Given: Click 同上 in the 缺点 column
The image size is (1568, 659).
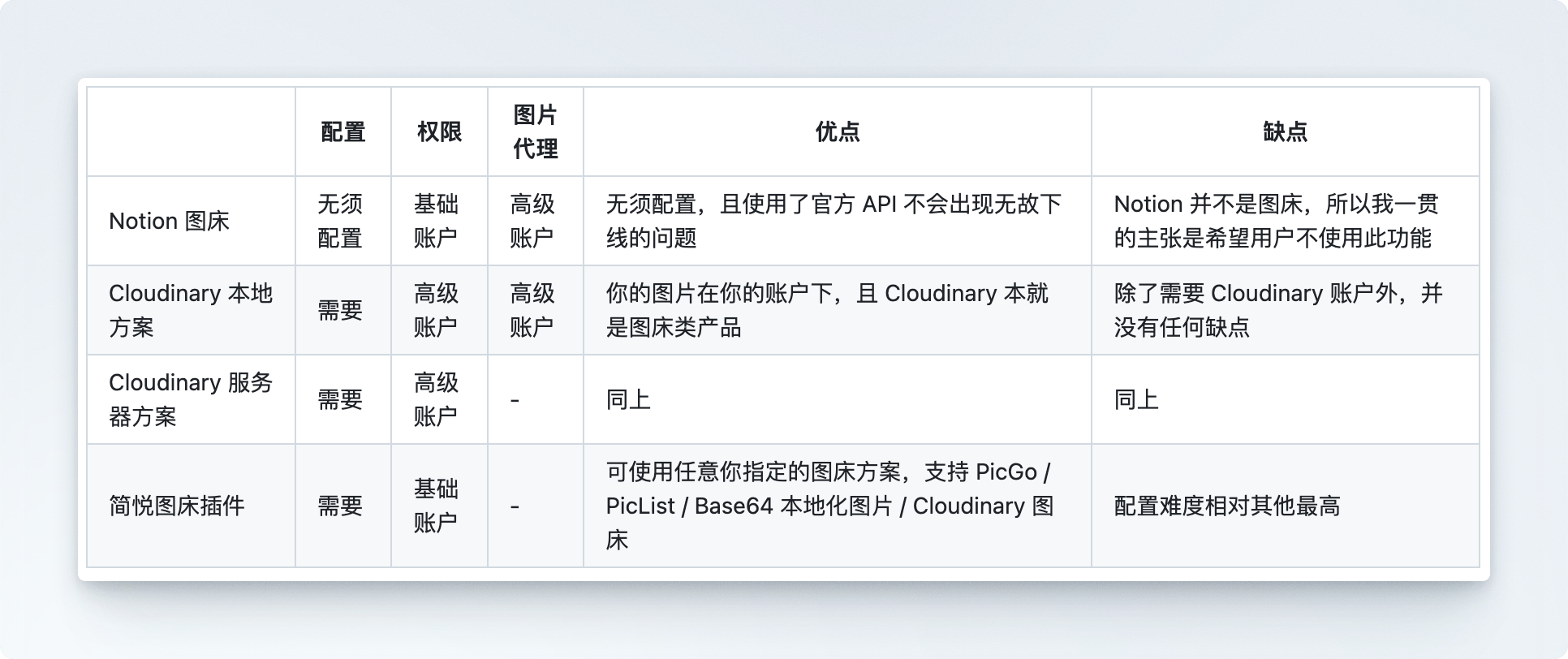Looking at the screenshot, I should click(x=1136, y=399).
